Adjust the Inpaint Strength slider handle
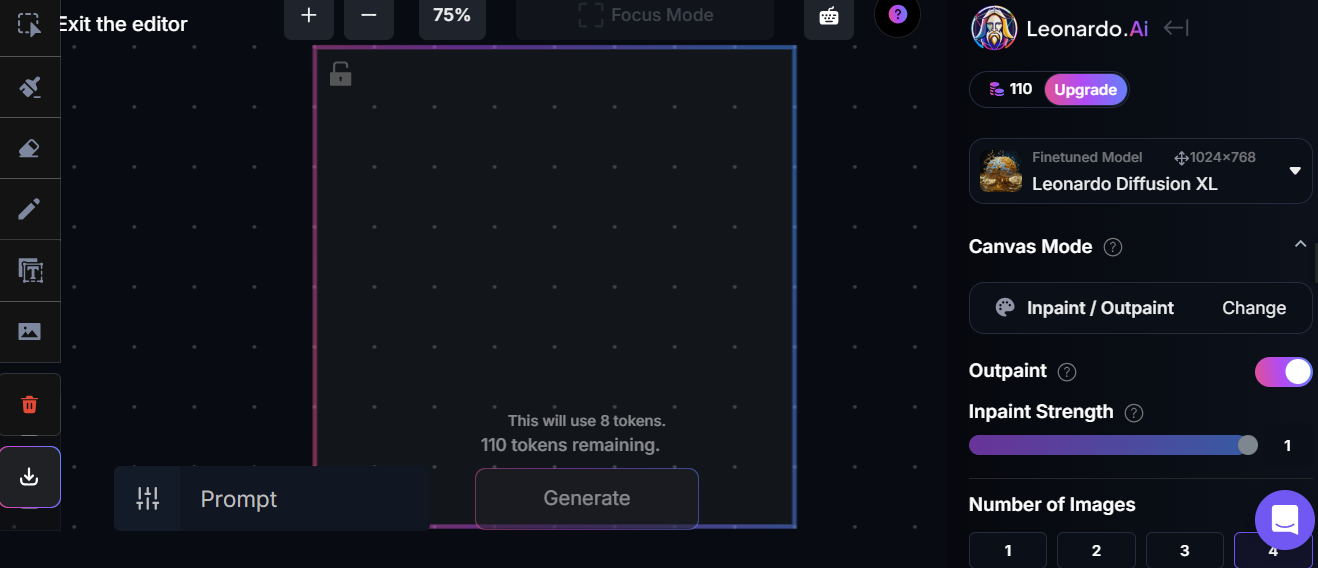This screenshot has height=568, width=1318. (1248, 445)
